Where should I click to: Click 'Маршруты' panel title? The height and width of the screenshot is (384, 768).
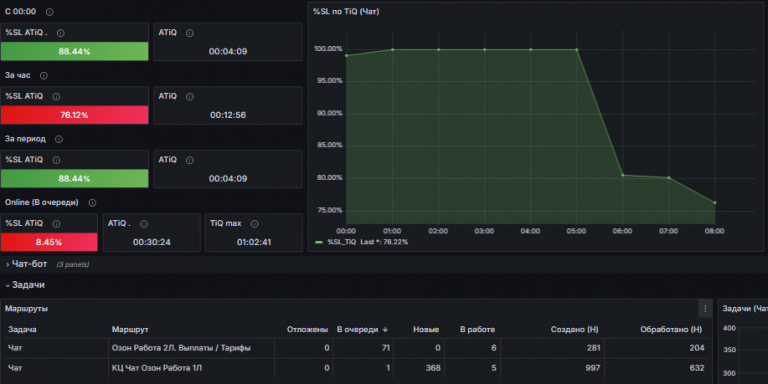26,309
